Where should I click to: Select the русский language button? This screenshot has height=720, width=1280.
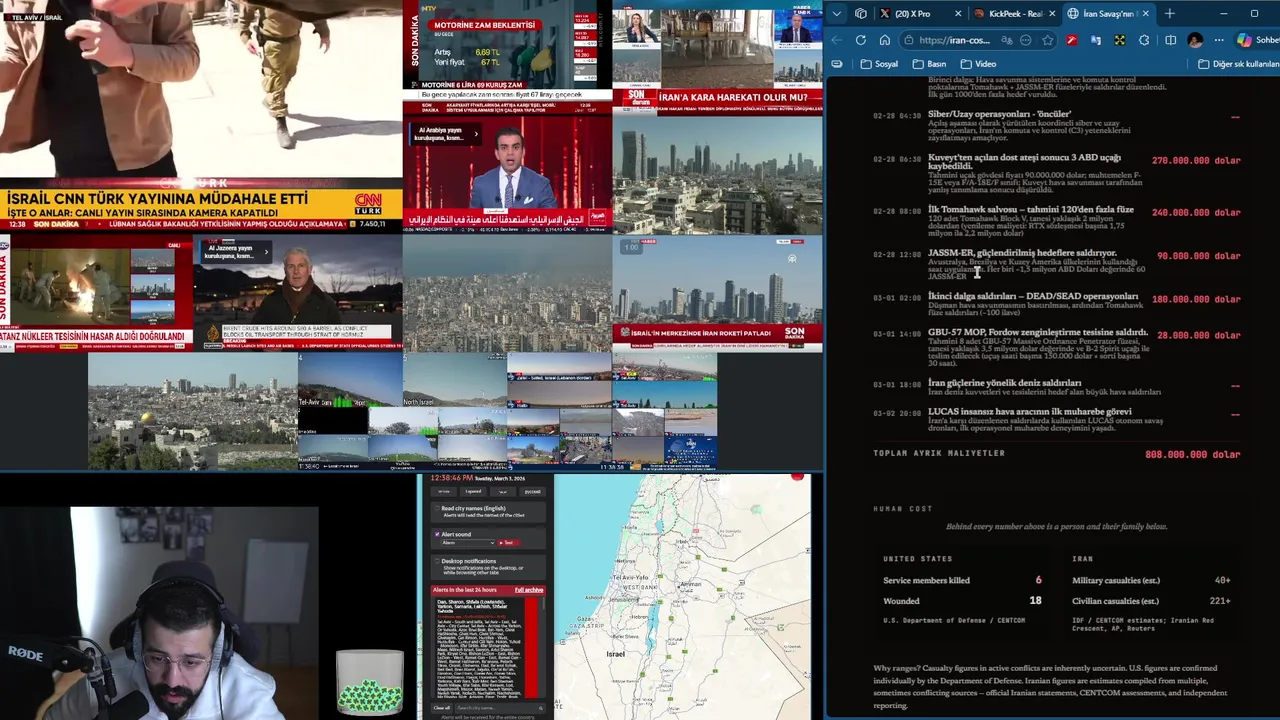point(532,491)
